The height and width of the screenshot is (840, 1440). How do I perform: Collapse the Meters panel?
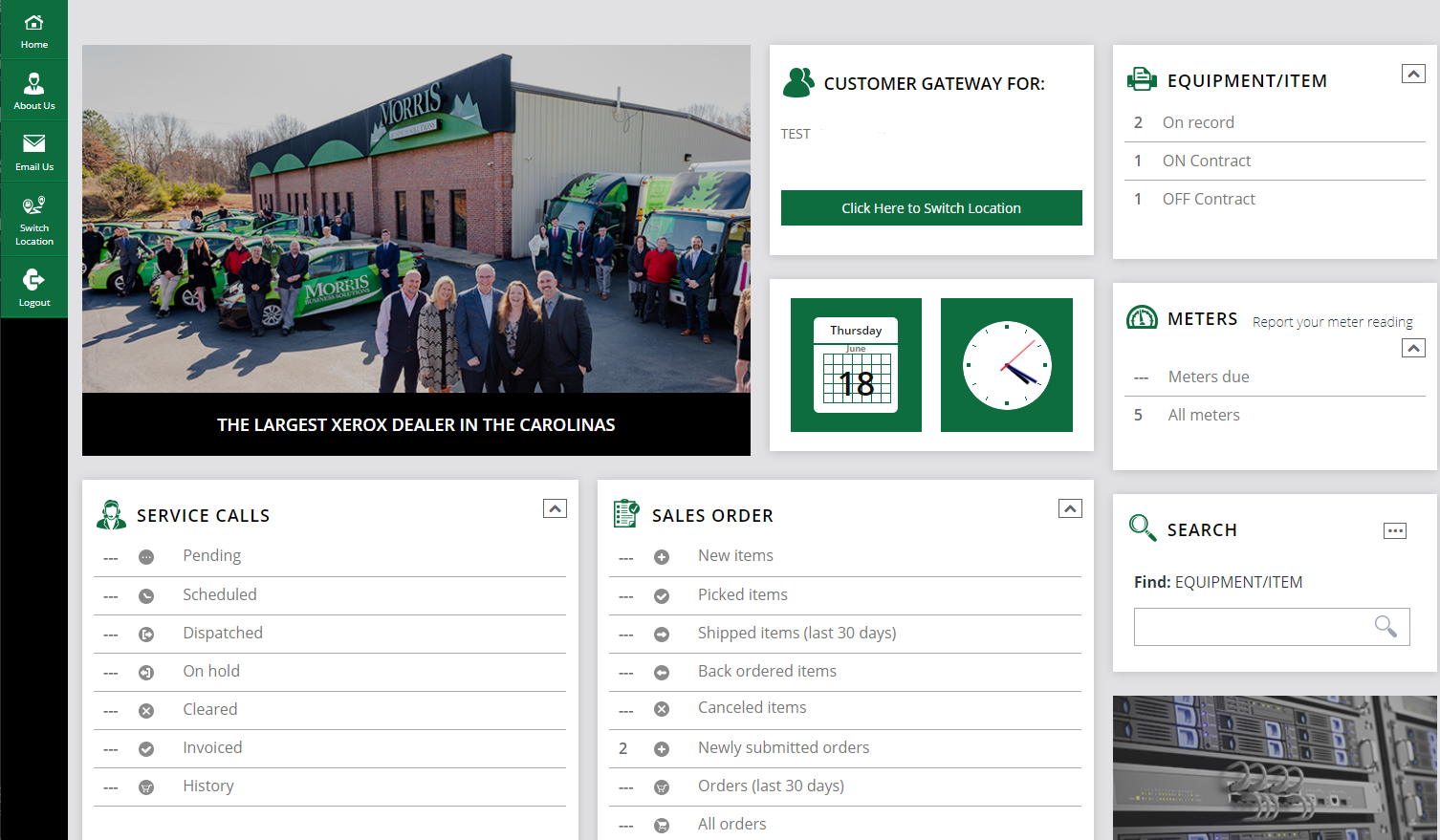[1413, 348]
